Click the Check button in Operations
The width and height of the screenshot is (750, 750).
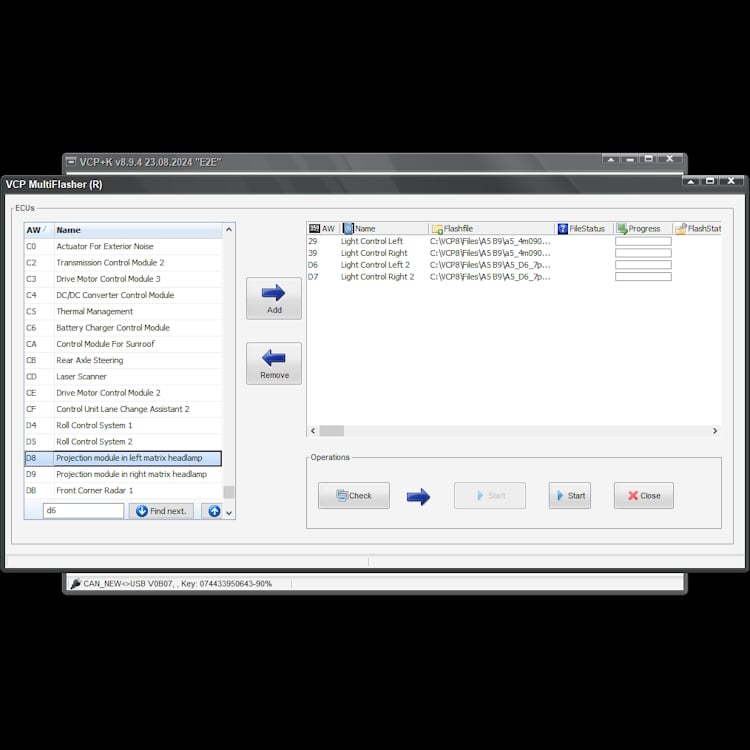pos(353,496)
